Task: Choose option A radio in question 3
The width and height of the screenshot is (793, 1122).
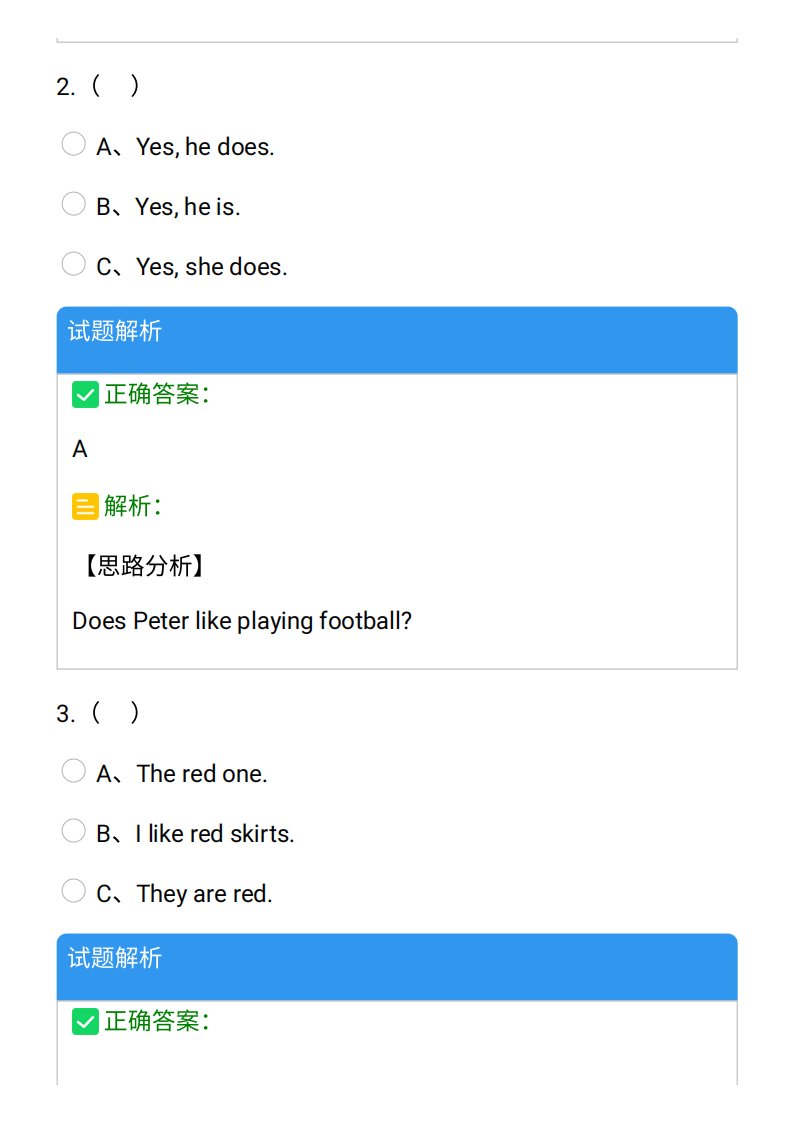Action: (x=73, y=771)
